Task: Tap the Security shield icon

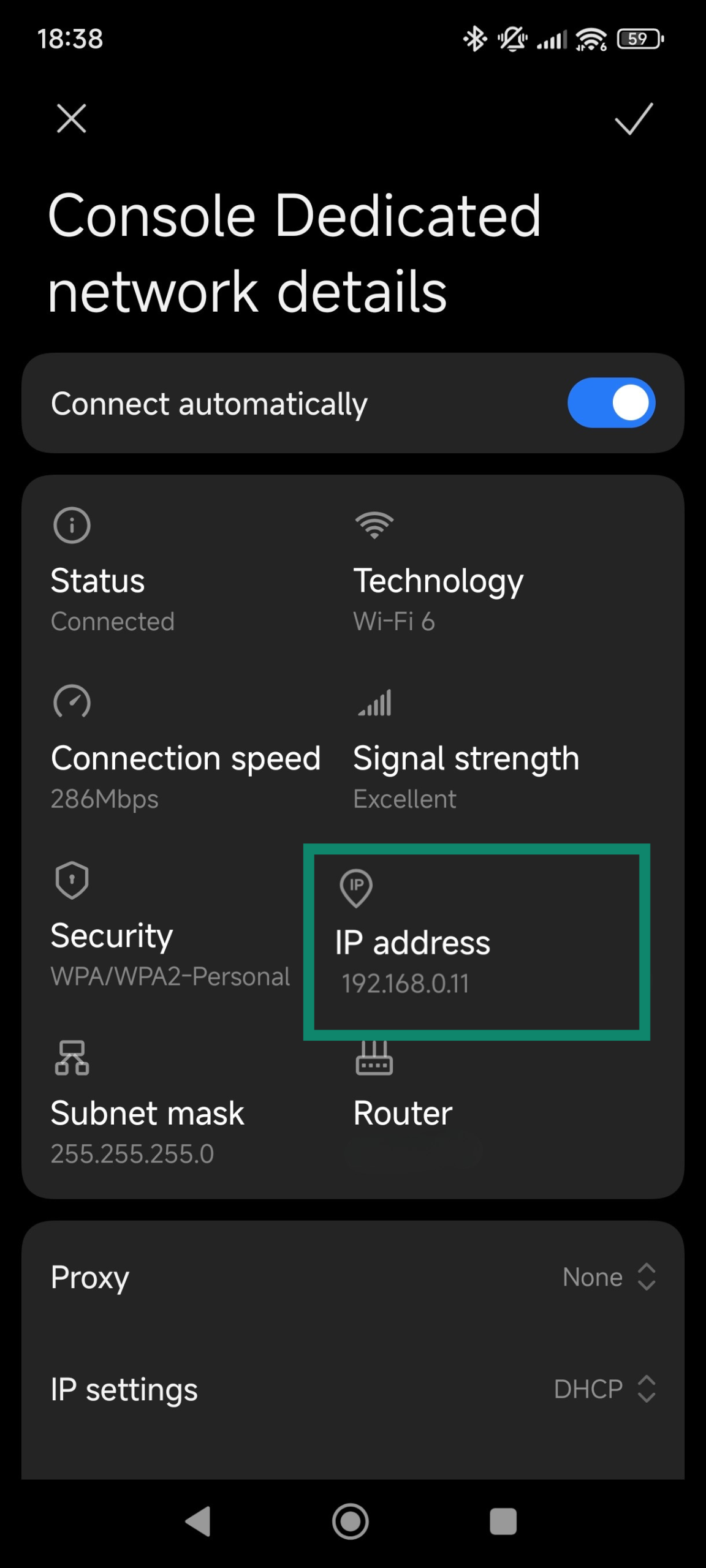Action: [x=71, y=880]
